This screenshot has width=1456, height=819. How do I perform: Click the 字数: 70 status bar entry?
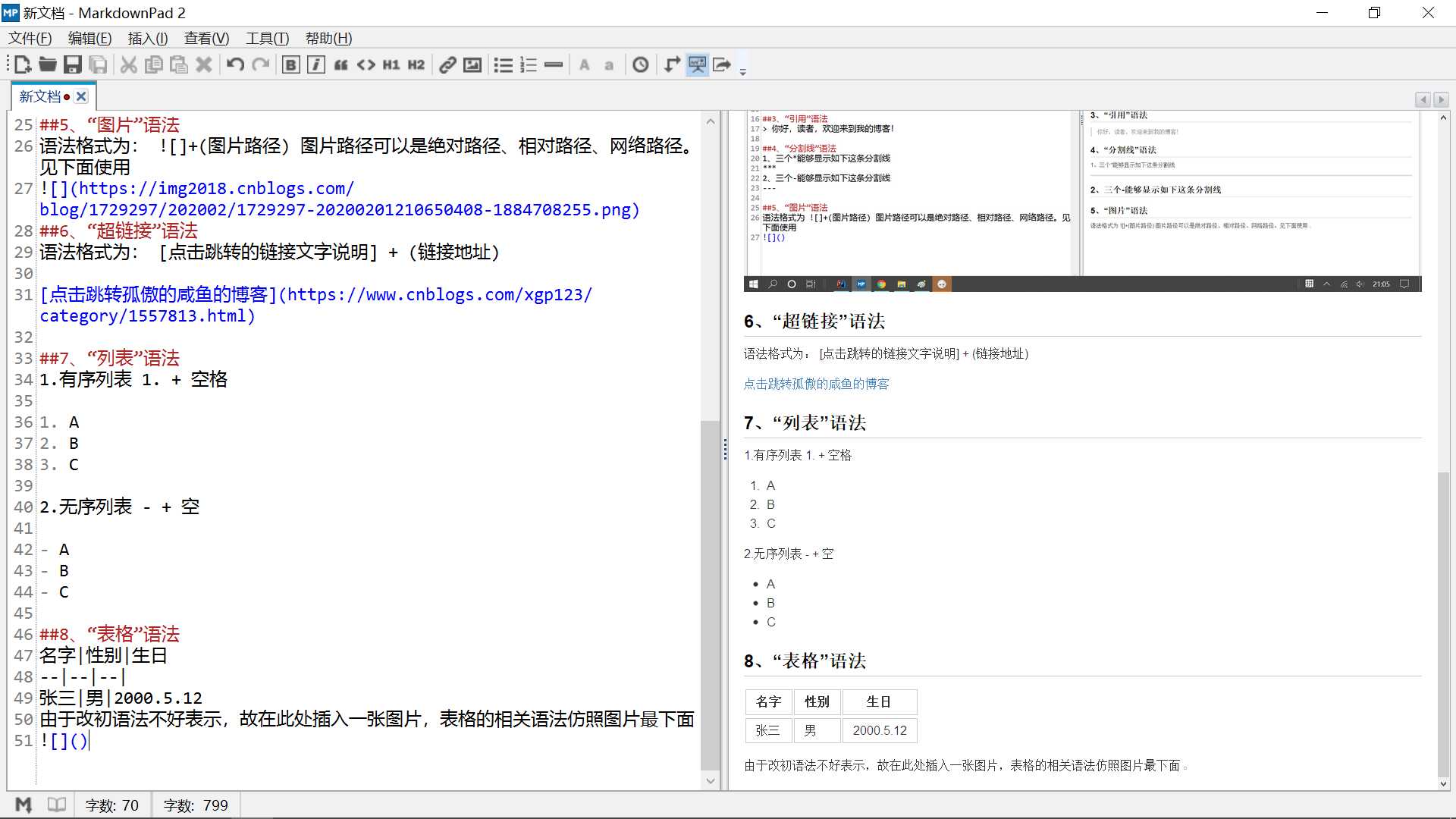click(112, 805)
